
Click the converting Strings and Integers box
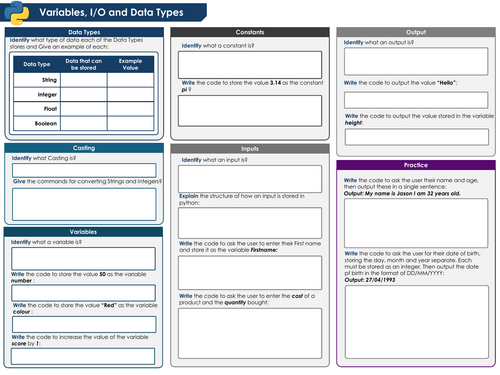(x=84, y=204)
